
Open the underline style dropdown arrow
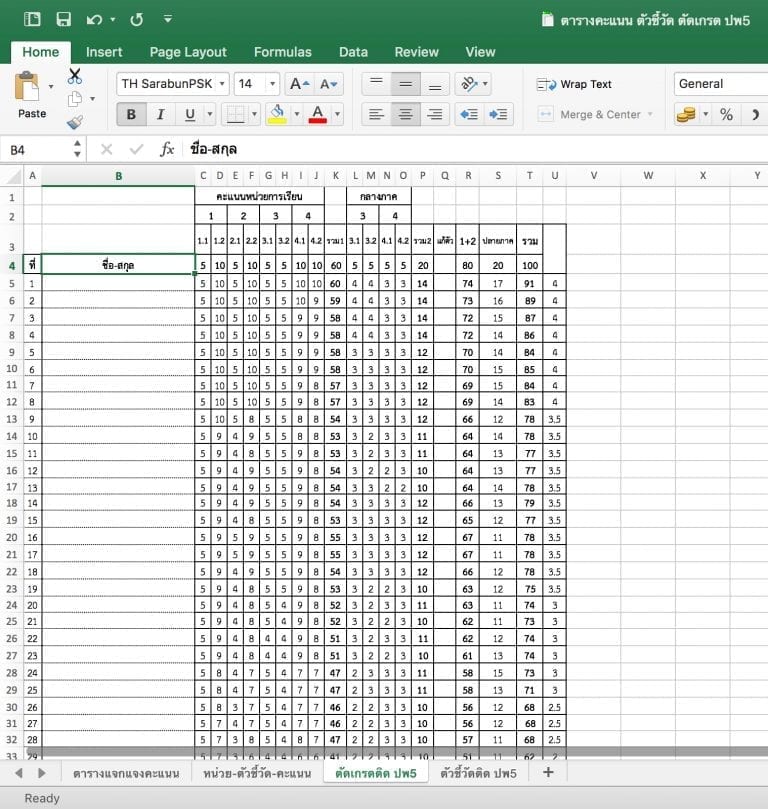[x=209, y=114]
